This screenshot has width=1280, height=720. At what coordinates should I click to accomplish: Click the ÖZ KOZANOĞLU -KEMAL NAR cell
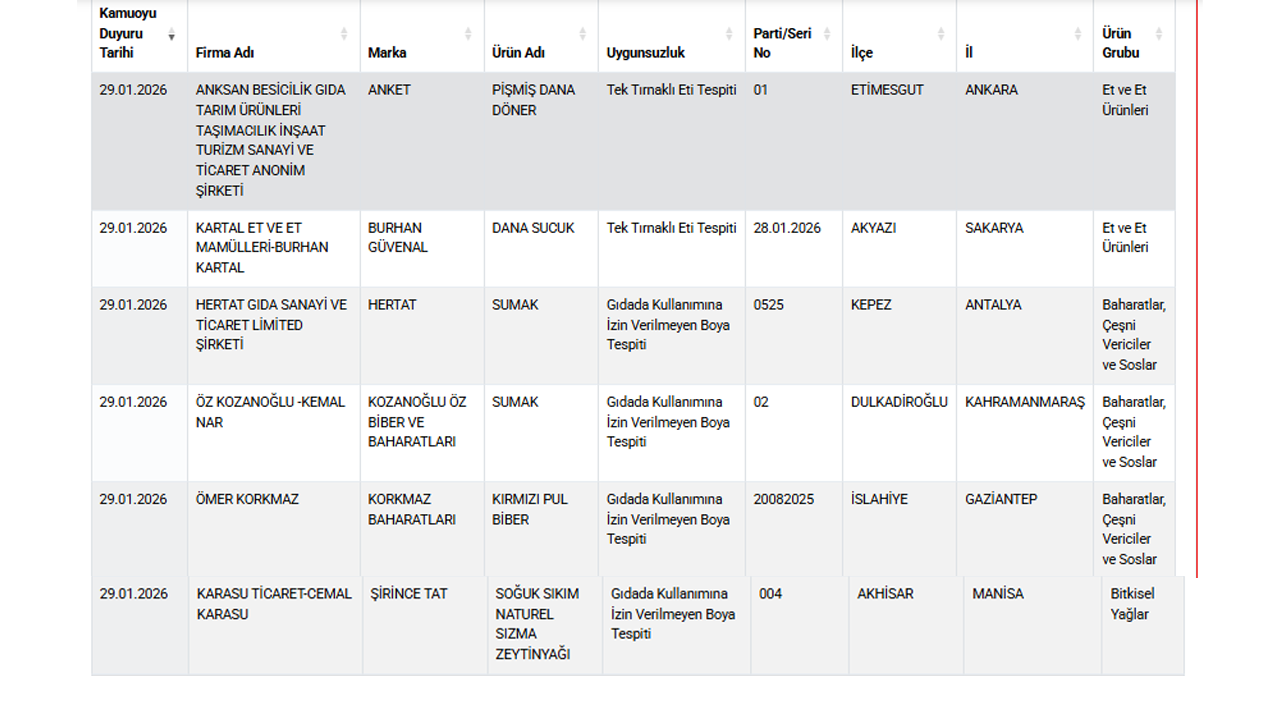pyautogui.click(x=270, y=412)
